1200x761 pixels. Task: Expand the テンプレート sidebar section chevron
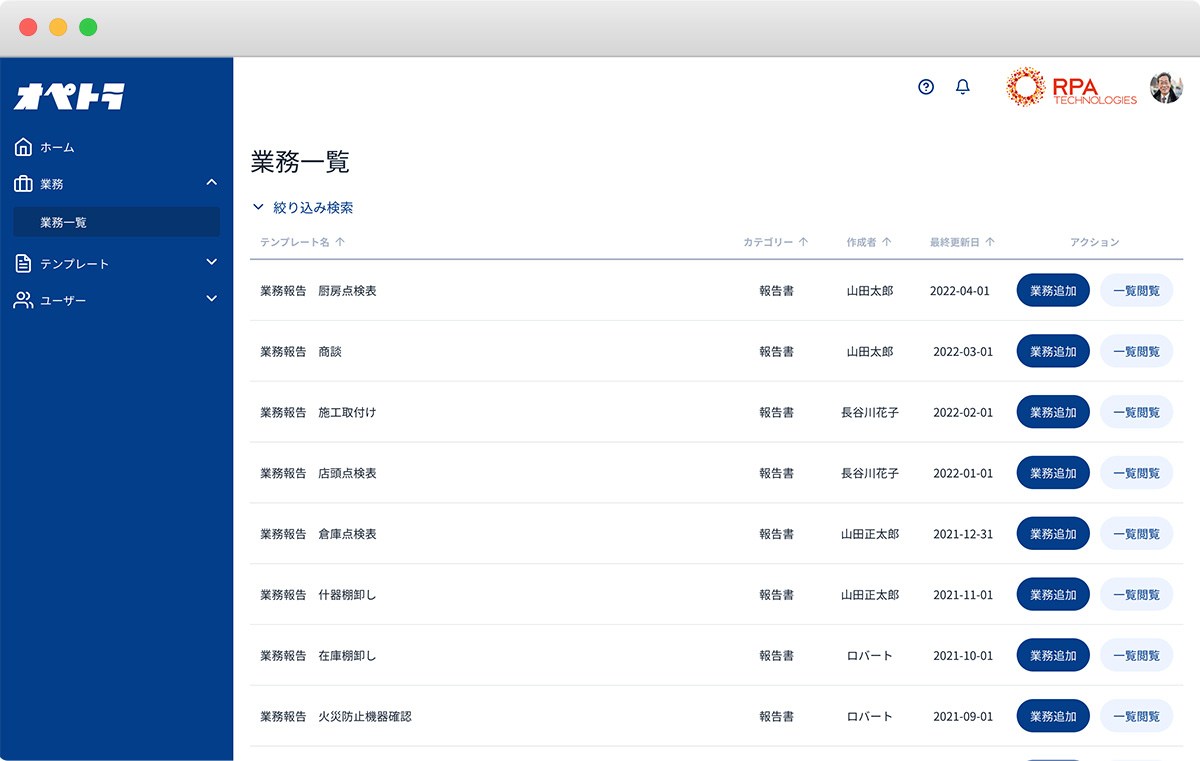(211, 262)
